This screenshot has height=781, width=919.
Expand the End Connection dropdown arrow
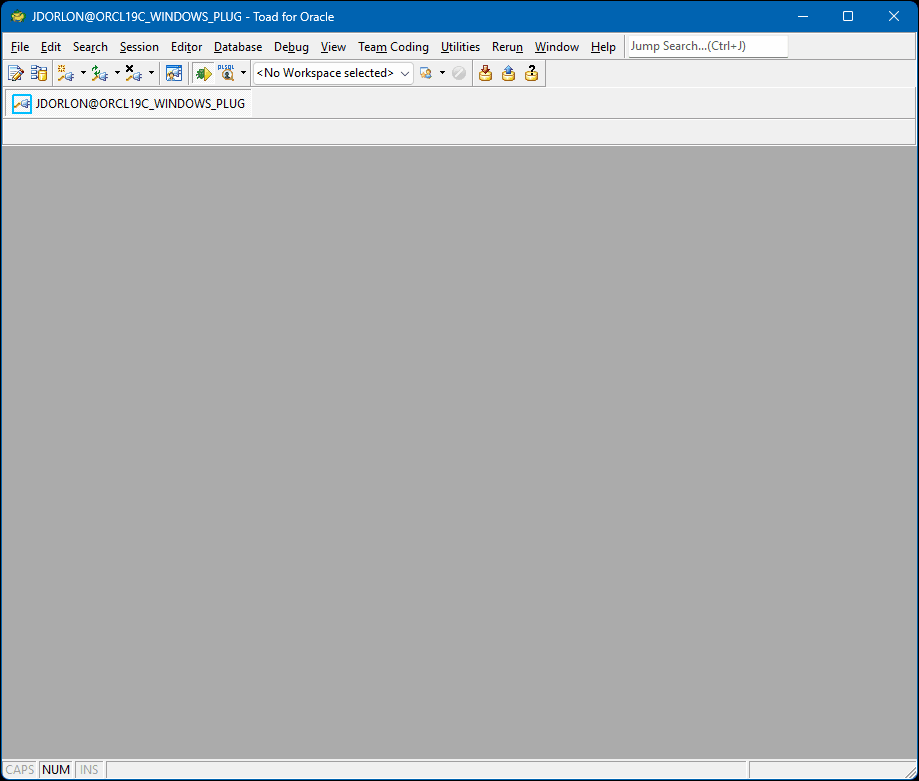point(151,73)
